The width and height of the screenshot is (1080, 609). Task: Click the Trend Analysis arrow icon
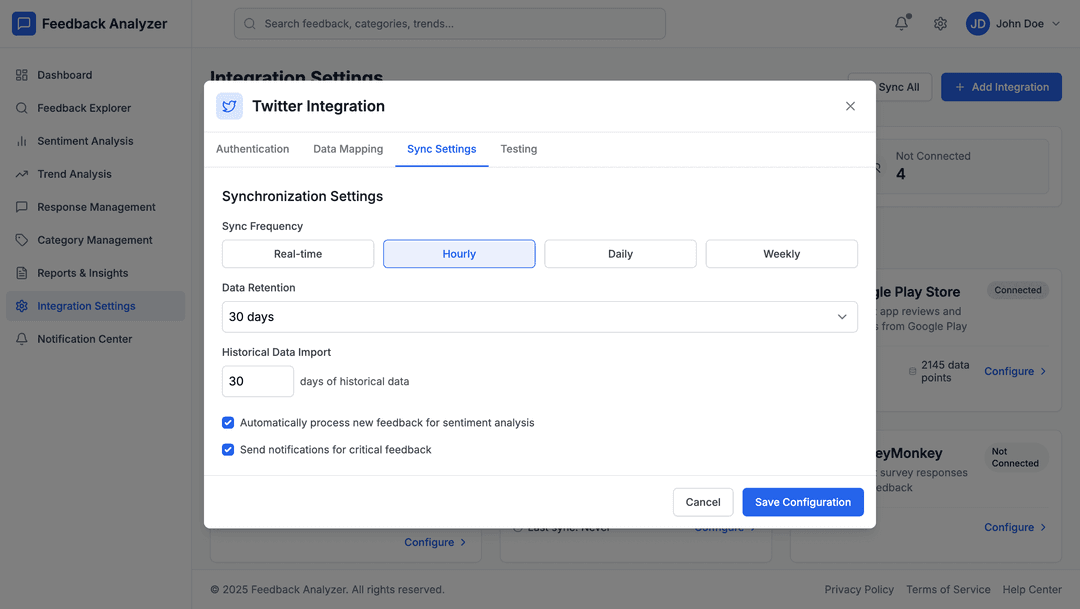(22, 174)
